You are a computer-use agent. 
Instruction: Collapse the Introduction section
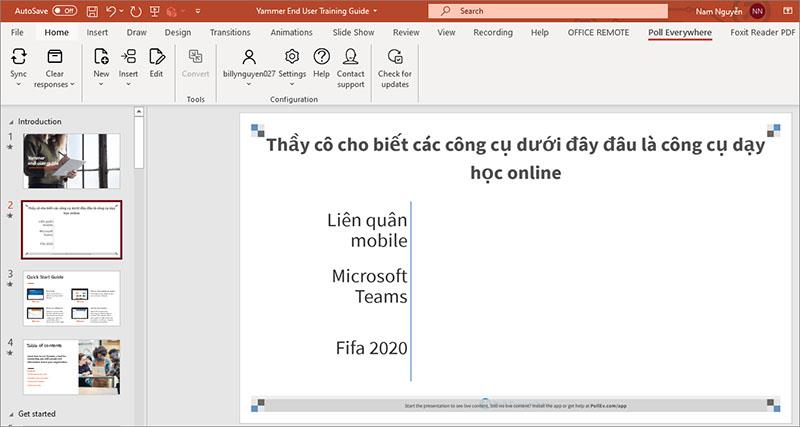point(11,122)
